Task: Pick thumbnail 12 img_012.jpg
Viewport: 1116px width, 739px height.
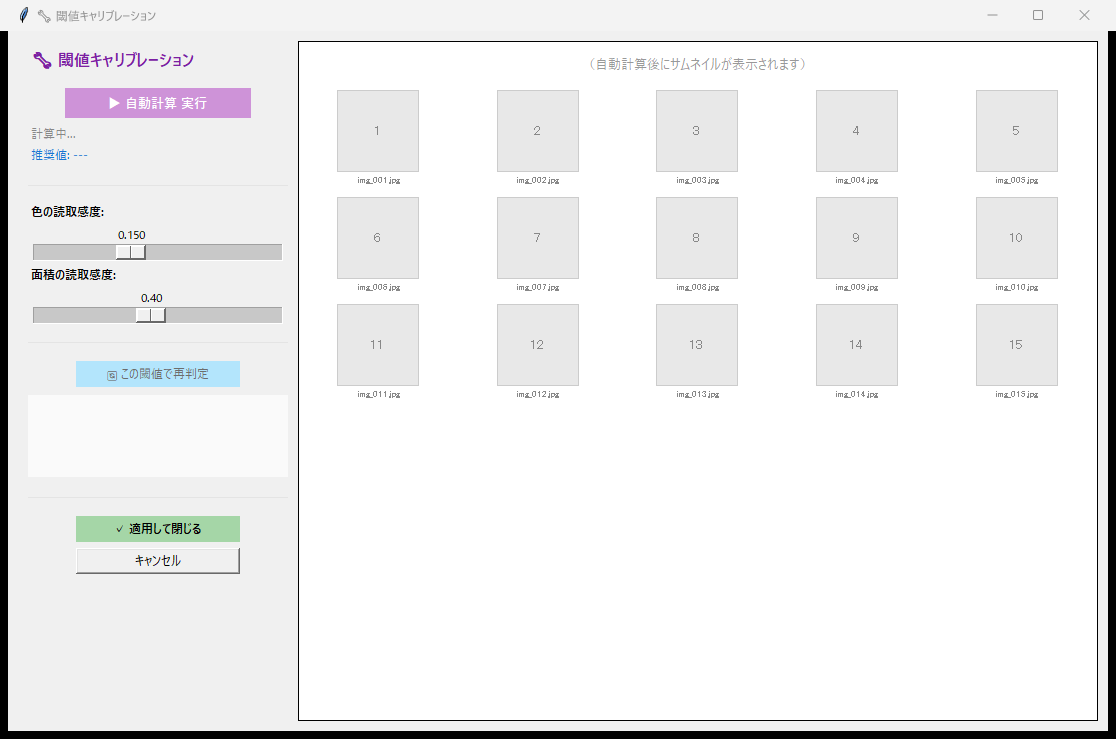Action: 537,345
